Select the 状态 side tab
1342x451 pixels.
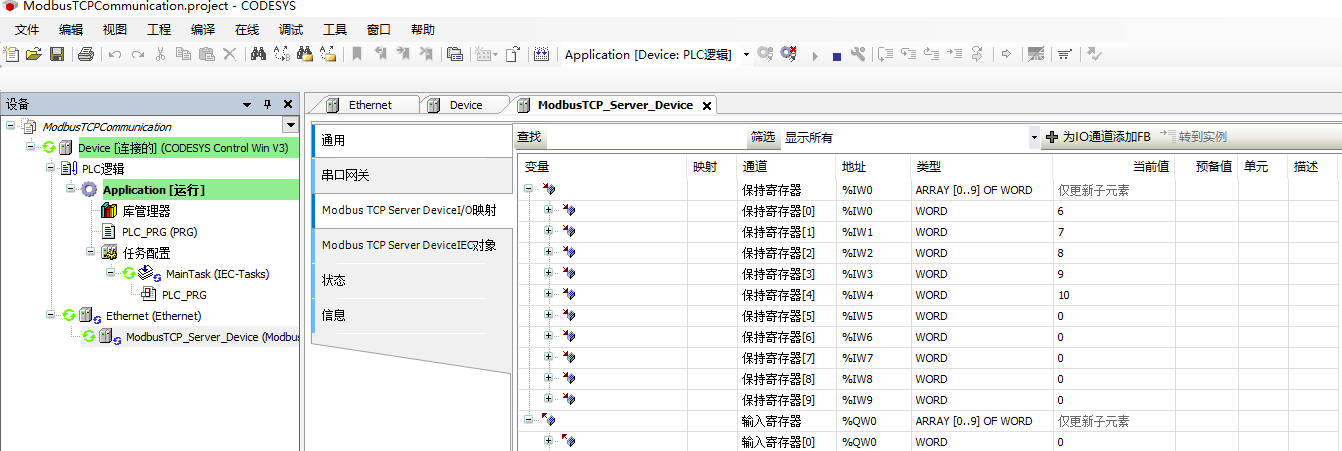412,280
